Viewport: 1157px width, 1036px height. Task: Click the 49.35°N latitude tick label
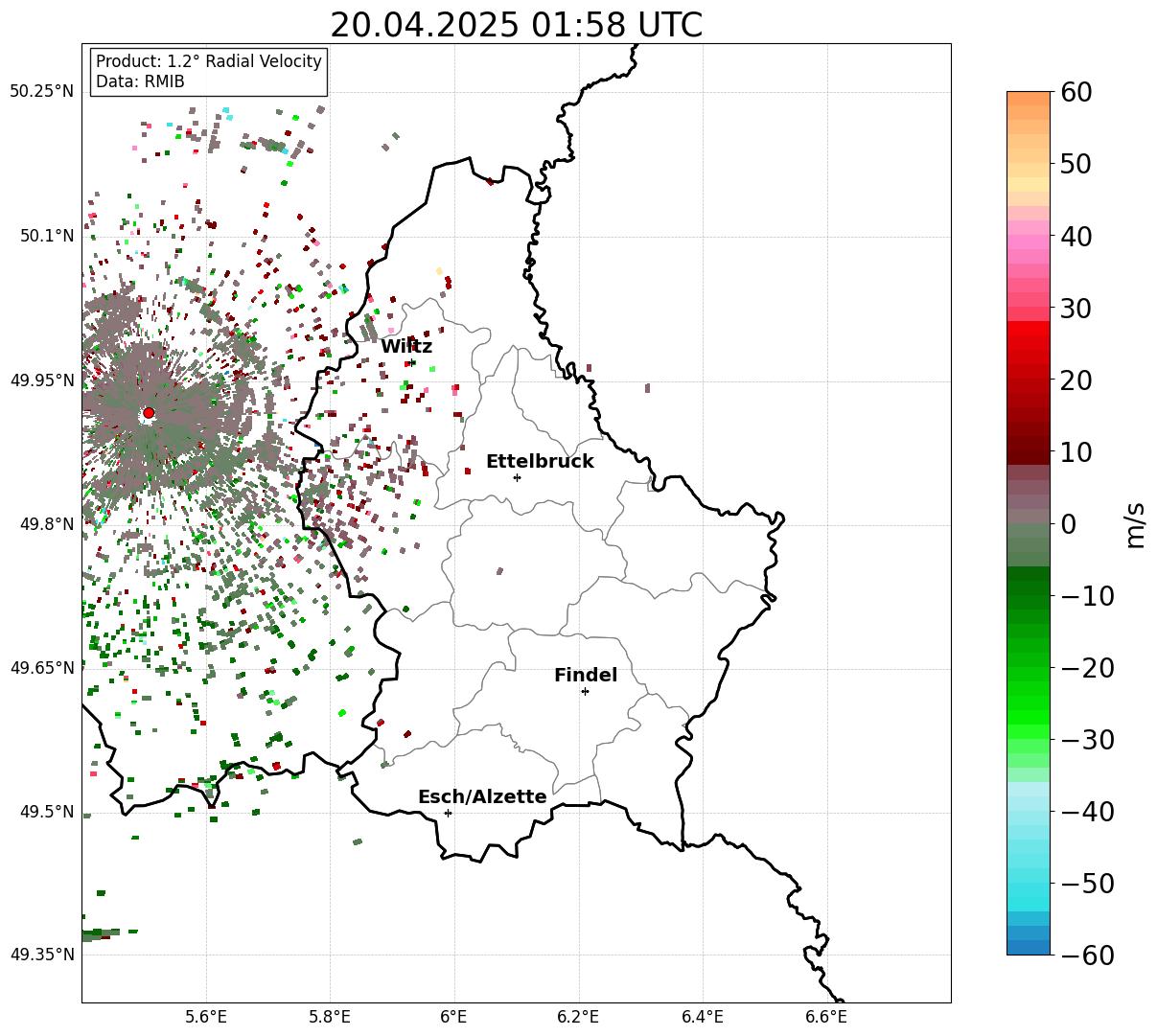click(x=41, y=955)
